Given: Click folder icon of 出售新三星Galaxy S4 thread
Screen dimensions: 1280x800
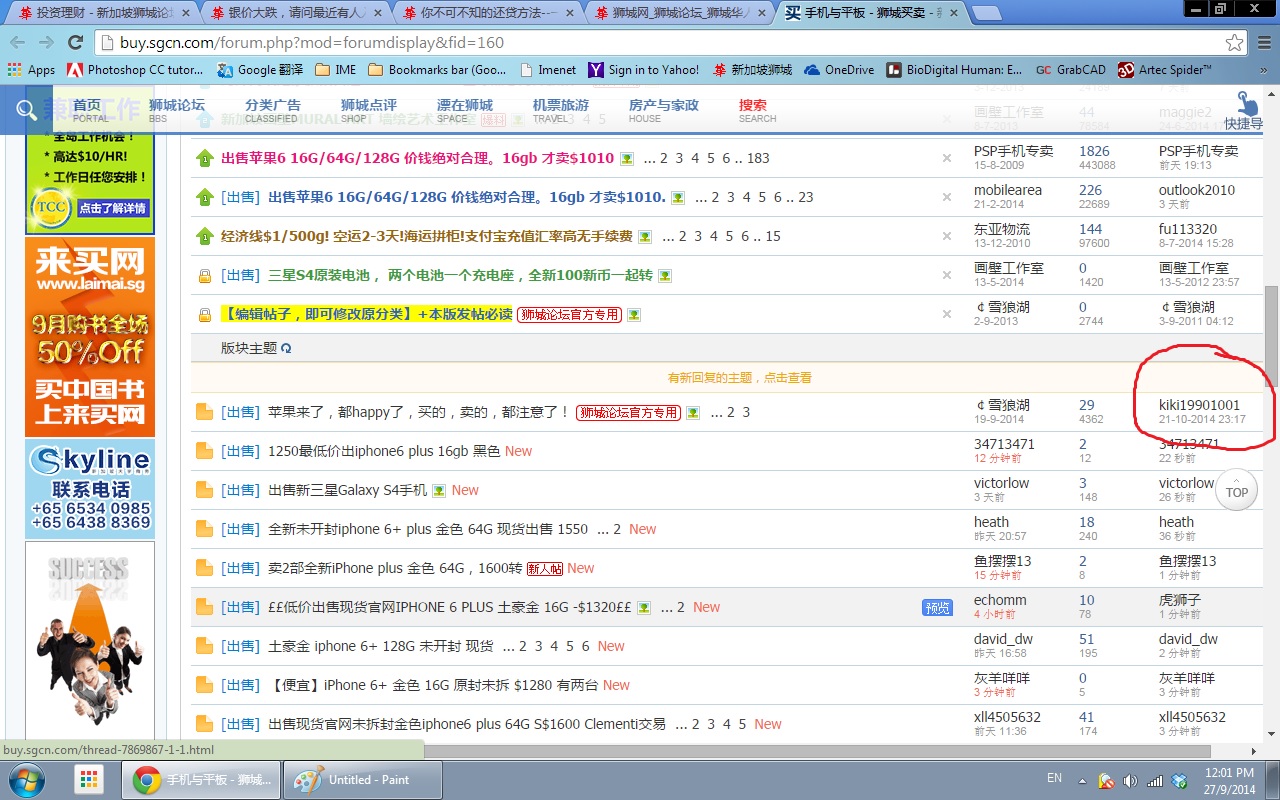Looking at the screenshot, I should pos(204,490).
